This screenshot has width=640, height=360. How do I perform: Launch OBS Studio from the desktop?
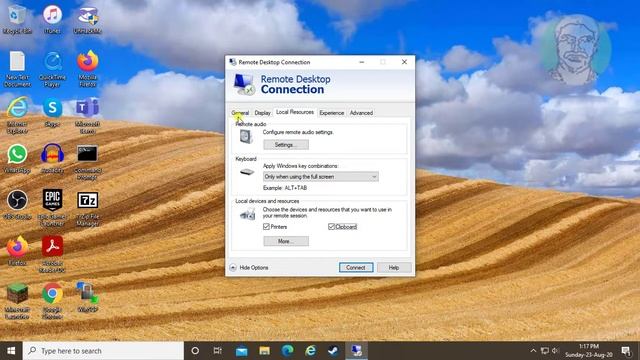[x=17, y=205]
